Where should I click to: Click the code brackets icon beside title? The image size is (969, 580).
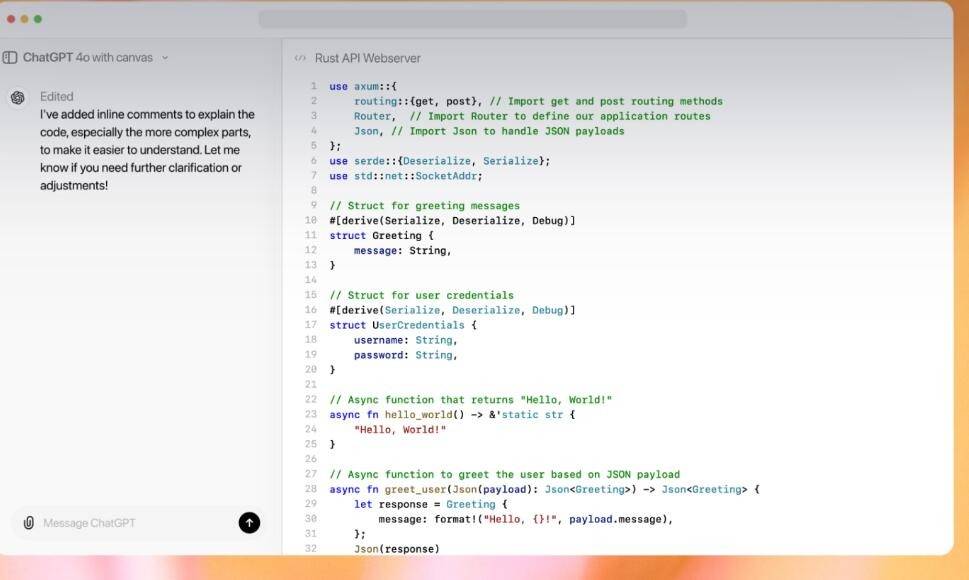click(x=300, y=58)
